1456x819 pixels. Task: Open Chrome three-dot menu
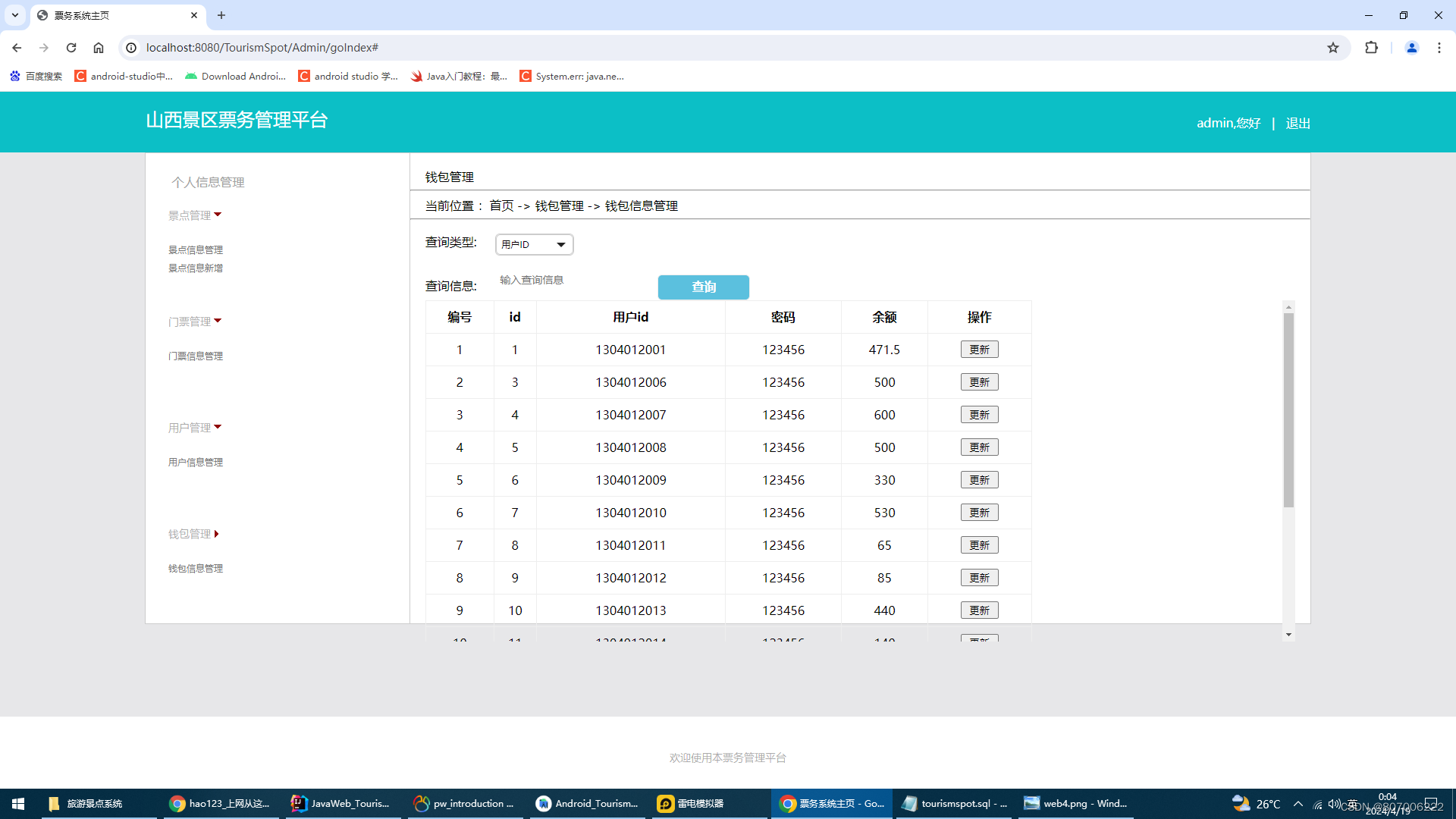1439,48
